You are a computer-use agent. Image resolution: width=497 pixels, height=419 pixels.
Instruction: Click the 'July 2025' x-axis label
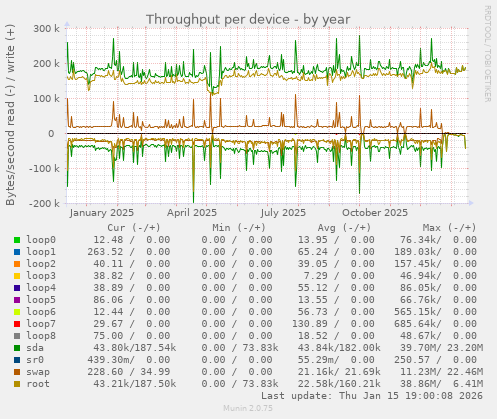pos(283,213)
